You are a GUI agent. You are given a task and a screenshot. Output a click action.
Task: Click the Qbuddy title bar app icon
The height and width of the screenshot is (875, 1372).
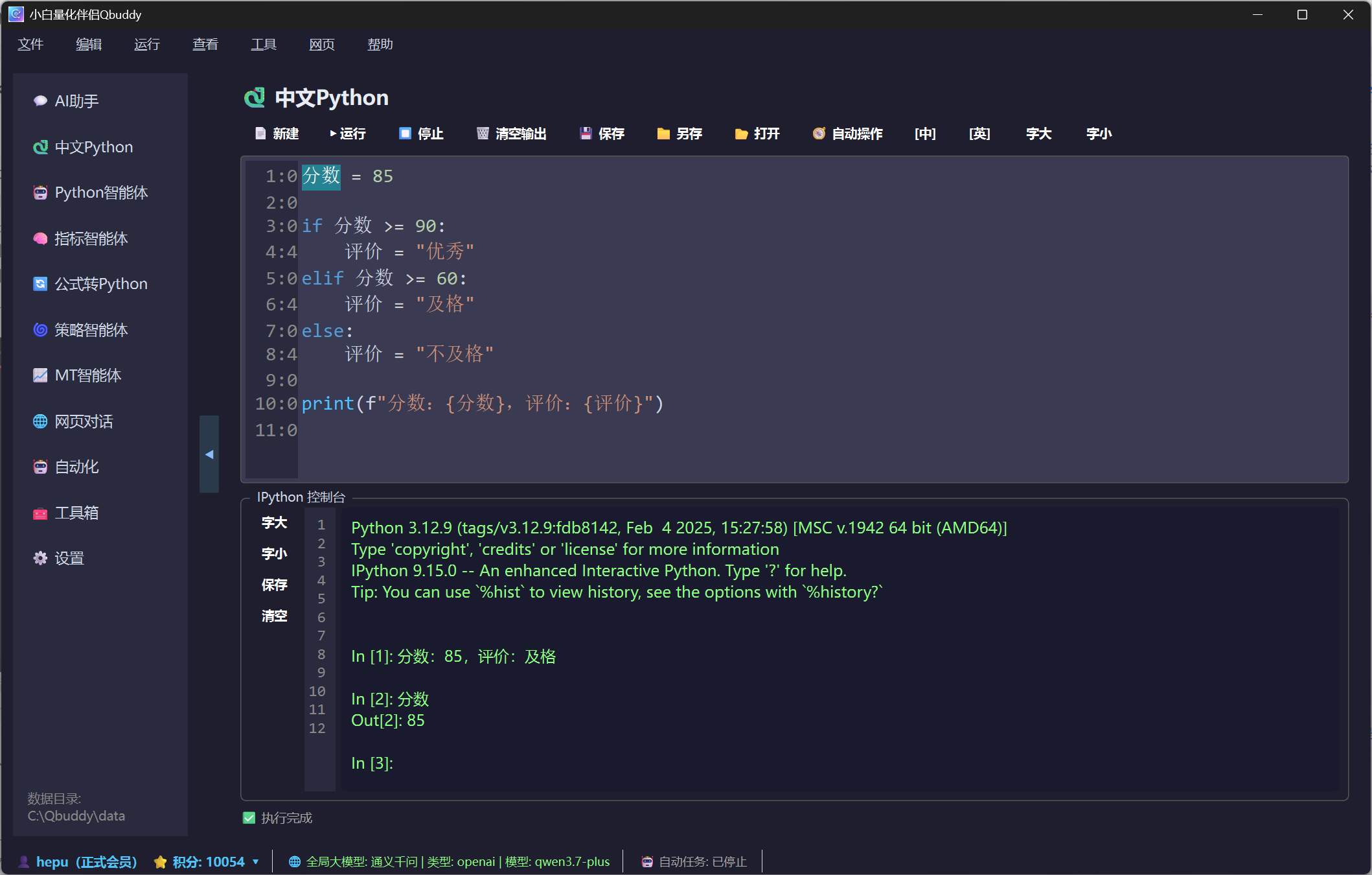pos(16,14)
